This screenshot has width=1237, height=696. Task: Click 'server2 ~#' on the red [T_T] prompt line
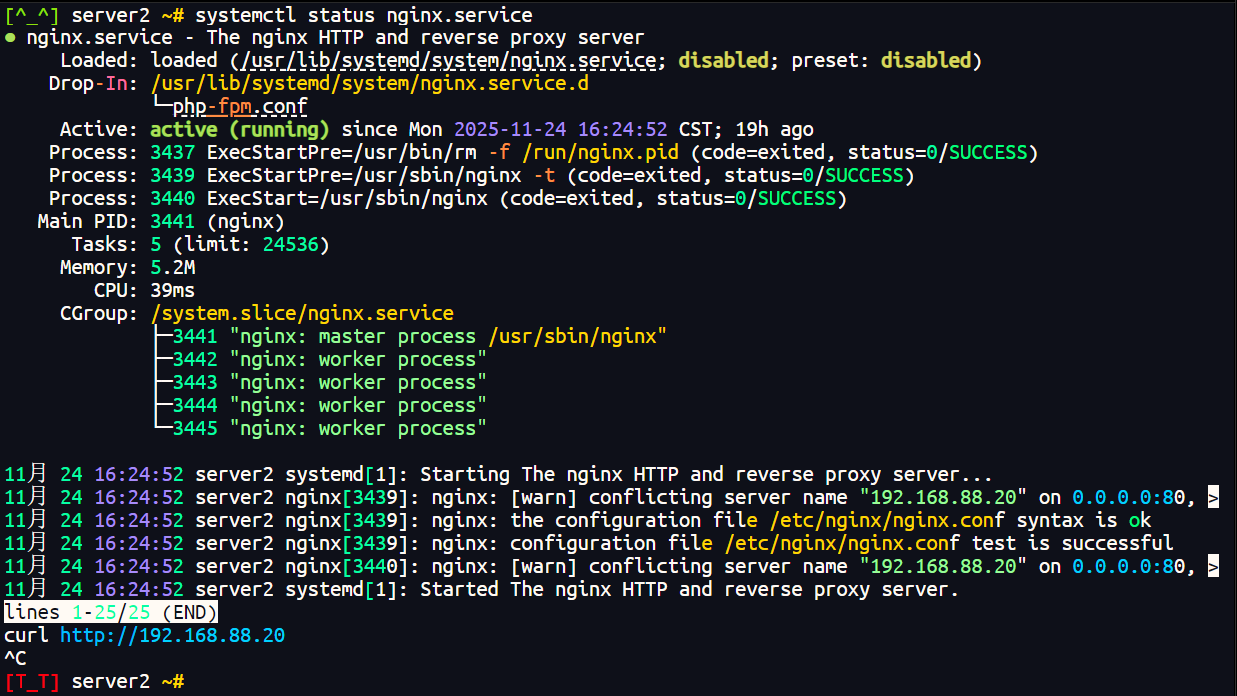128,681
